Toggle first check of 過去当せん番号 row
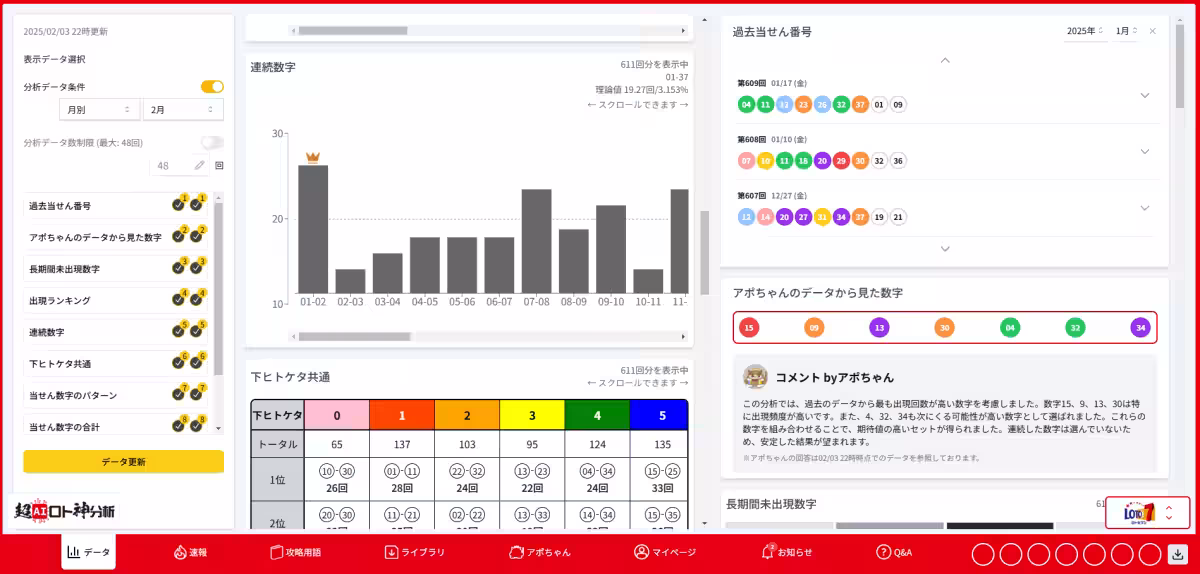The width and height of the screenshot is (1200, 574). pos(178,204)
